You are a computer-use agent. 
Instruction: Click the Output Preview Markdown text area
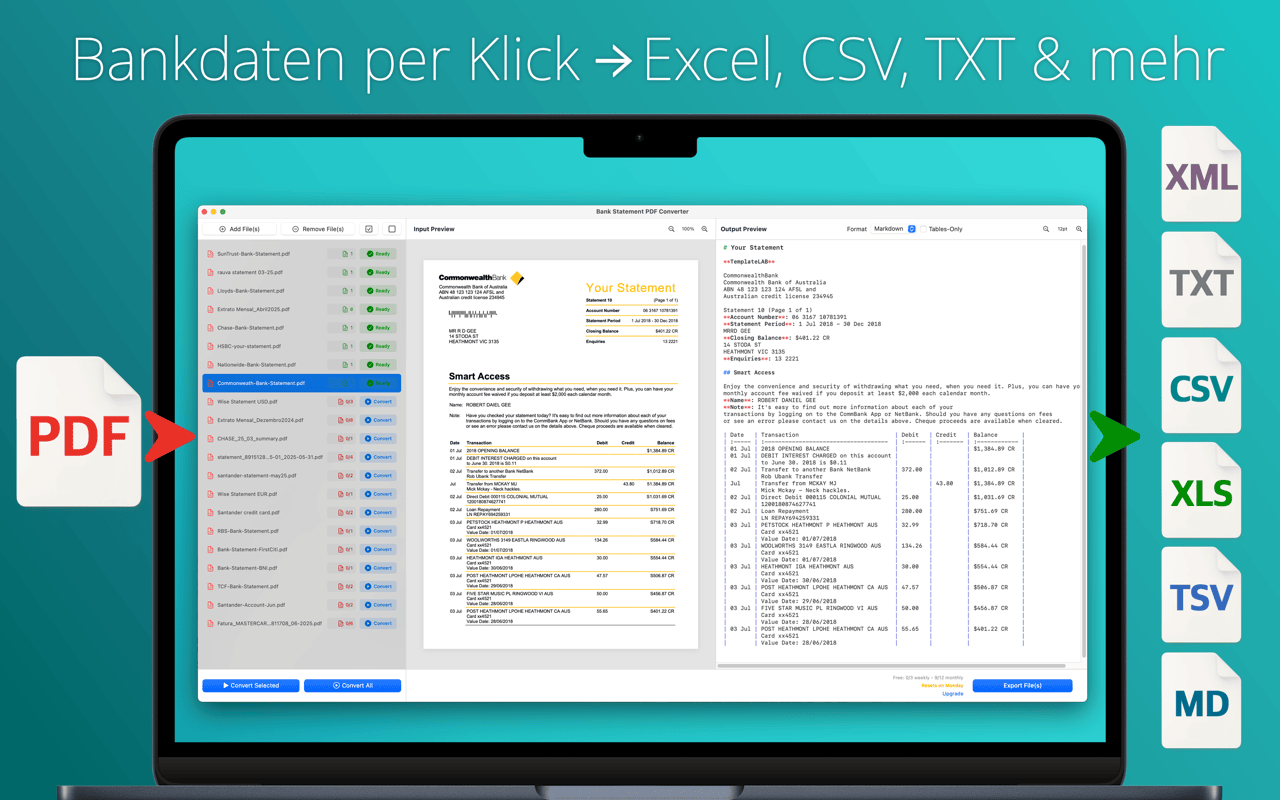click(898, 450)
